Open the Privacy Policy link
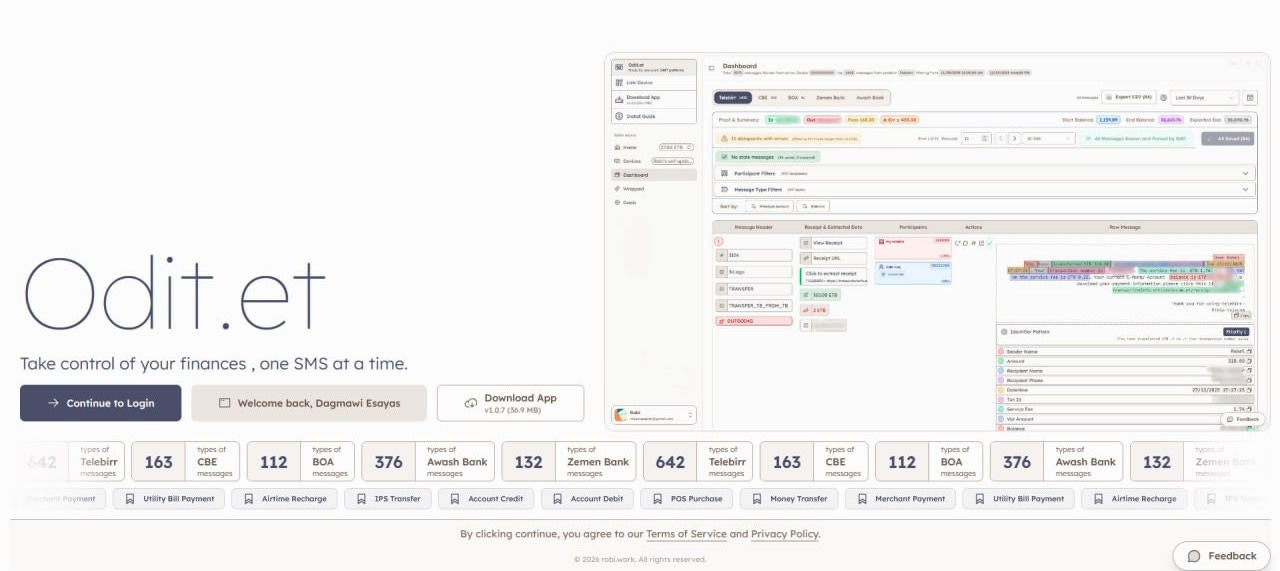The height and width of the screenshot is (571, 1280). tap(785, 534)
